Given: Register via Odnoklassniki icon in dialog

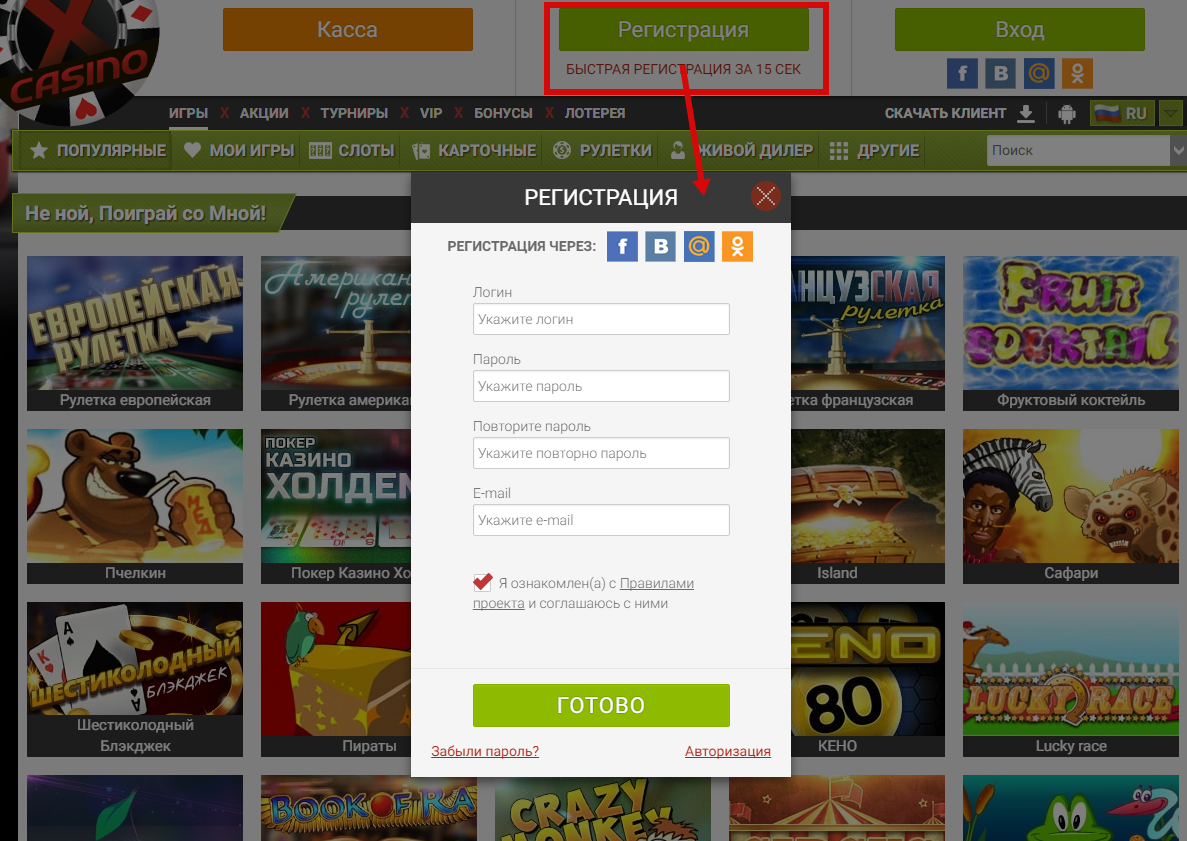Looking at the screenshot, I should pyautogui.click(x=737, y=246).
